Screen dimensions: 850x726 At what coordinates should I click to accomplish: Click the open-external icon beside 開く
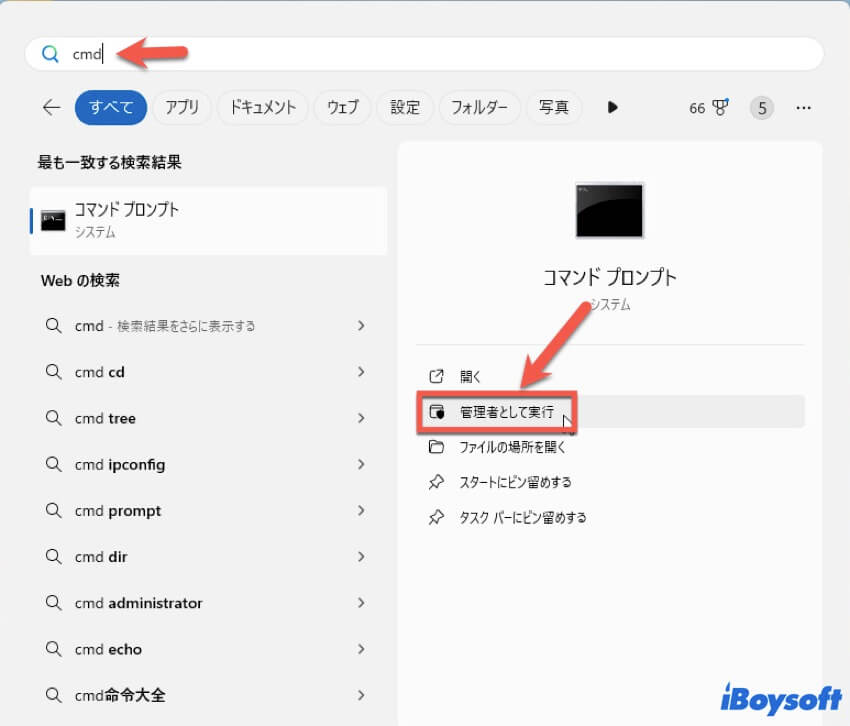(x=436, y=376)
